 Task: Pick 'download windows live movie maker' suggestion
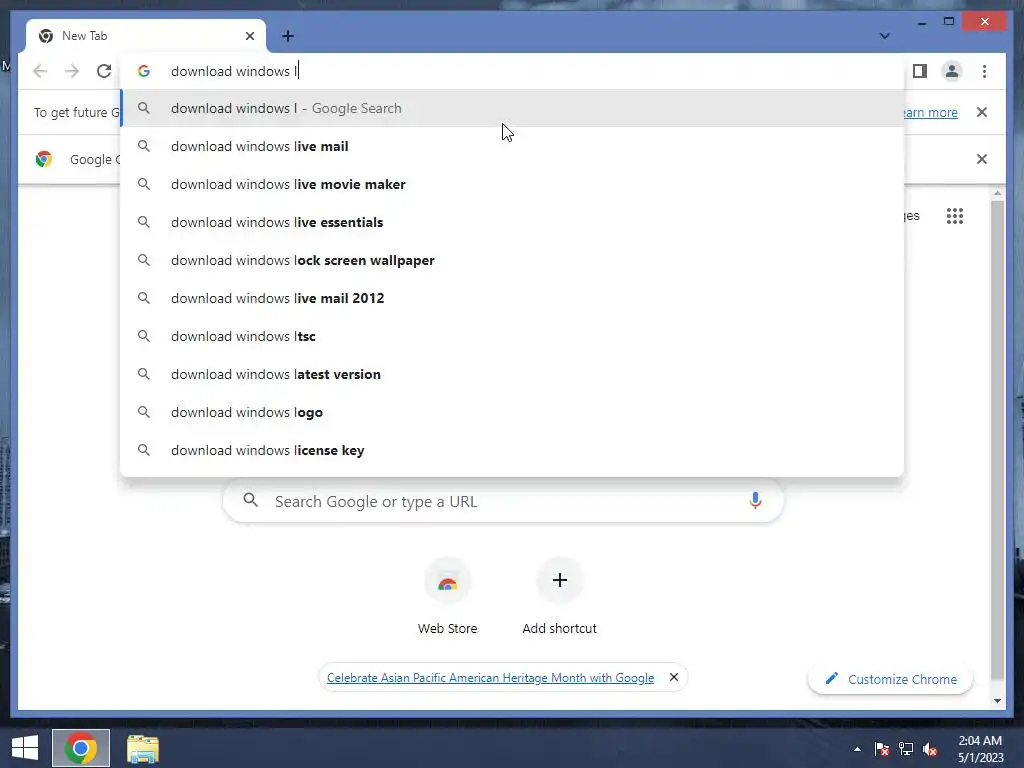click(513, 184)
